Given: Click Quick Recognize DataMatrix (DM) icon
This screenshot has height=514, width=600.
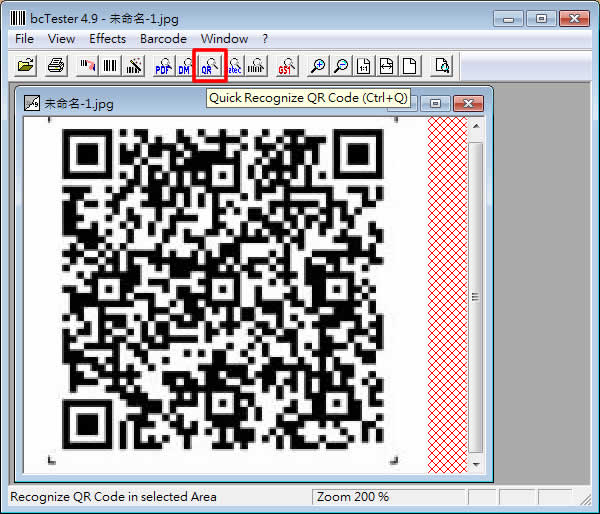Looking at the screenshot, I should click(x=185, y=66).
